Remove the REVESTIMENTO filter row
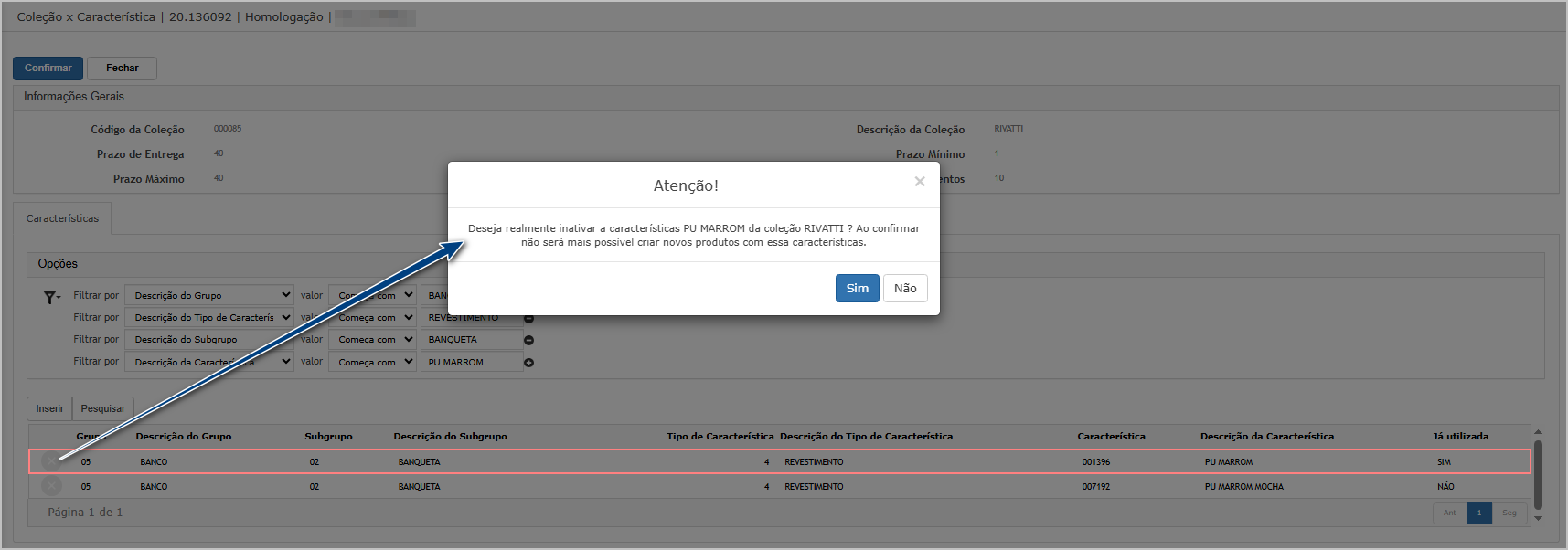The width and height of the screenshot is (1568, 550). [528, 318]
